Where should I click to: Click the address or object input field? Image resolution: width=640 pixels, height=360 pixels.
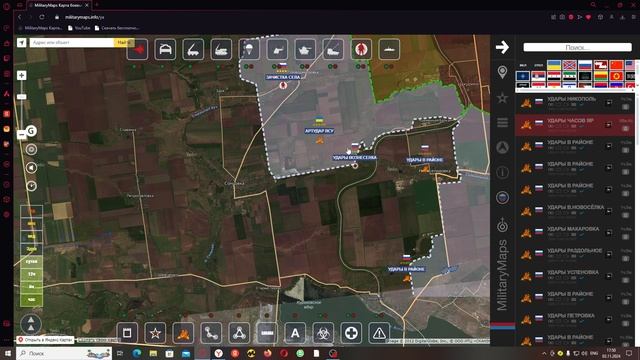pos(72,42)
